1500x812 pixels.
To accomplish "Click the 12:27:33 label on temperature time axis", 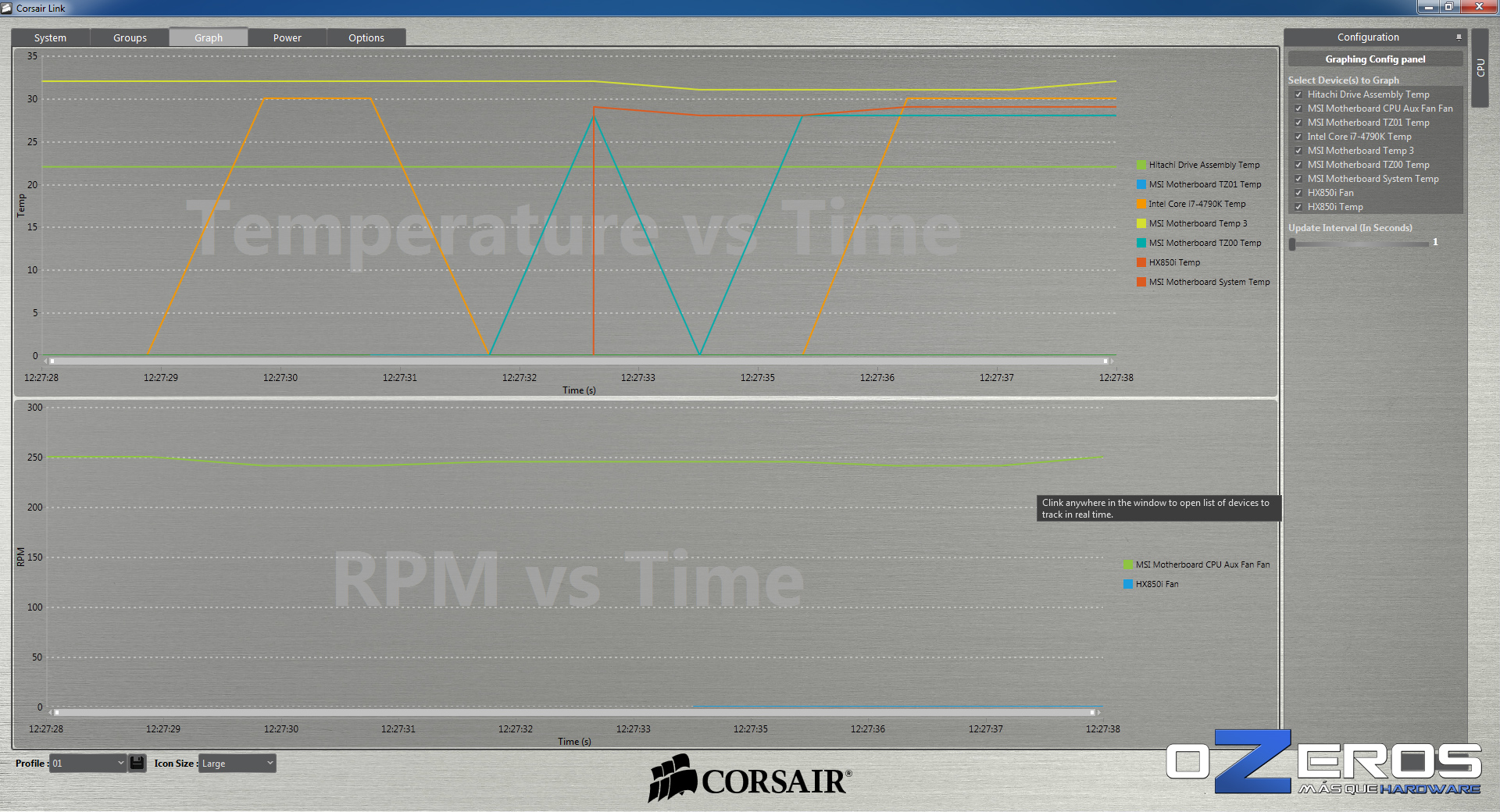I will [637, 377].
